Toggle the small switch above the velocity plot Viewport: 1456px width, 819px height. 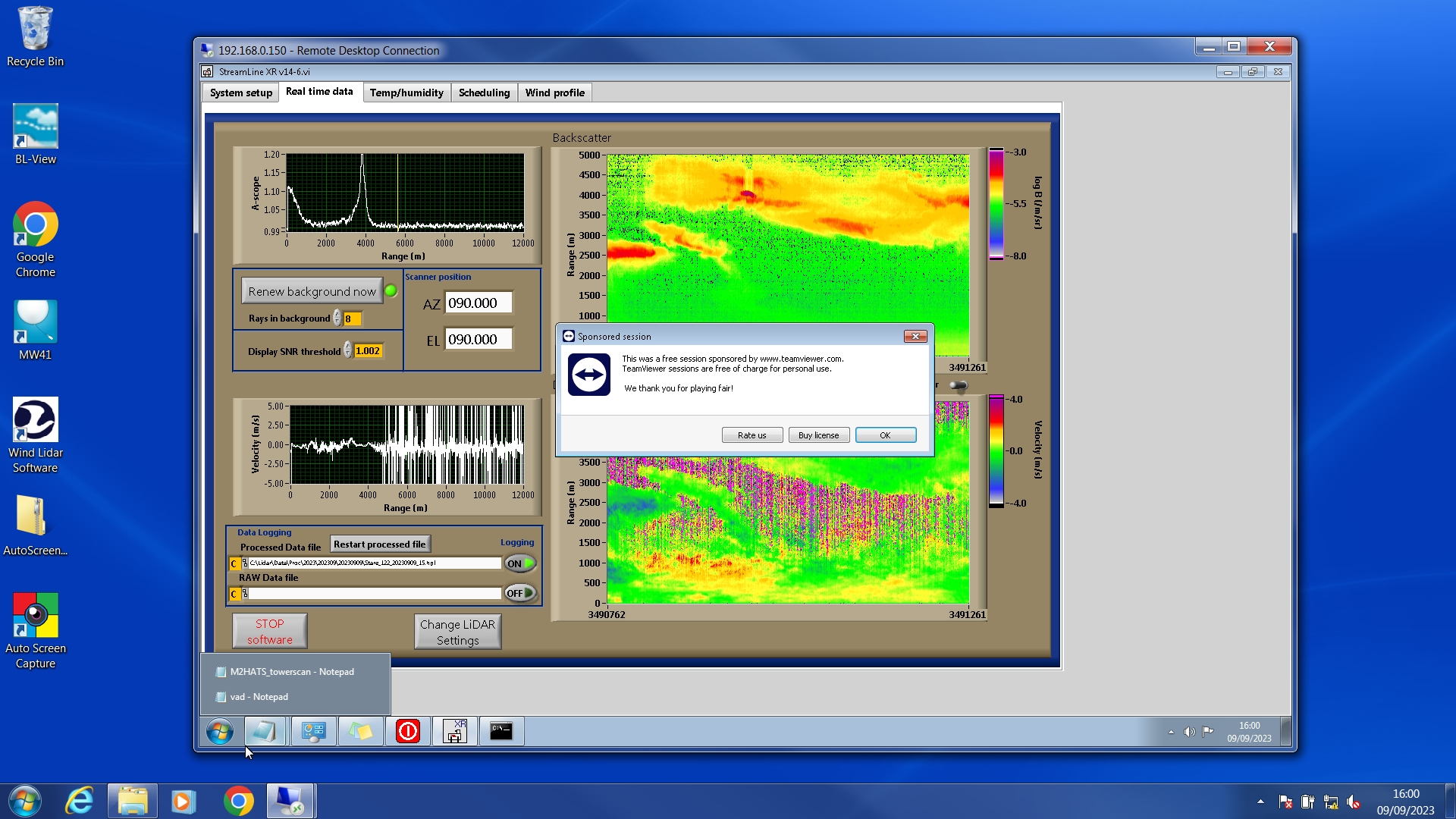coord(959,385)
